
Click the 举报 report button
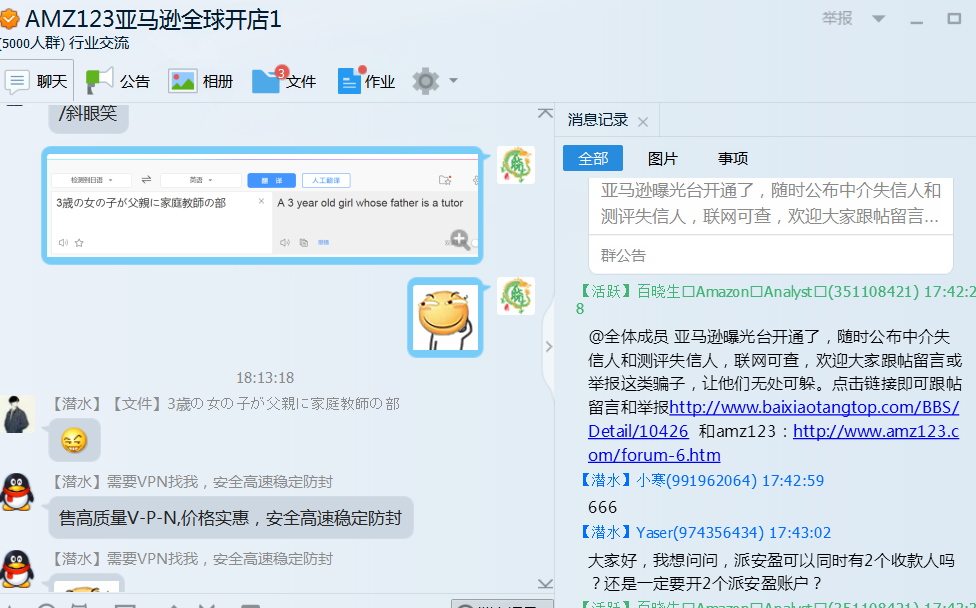[x=837, y=18]
